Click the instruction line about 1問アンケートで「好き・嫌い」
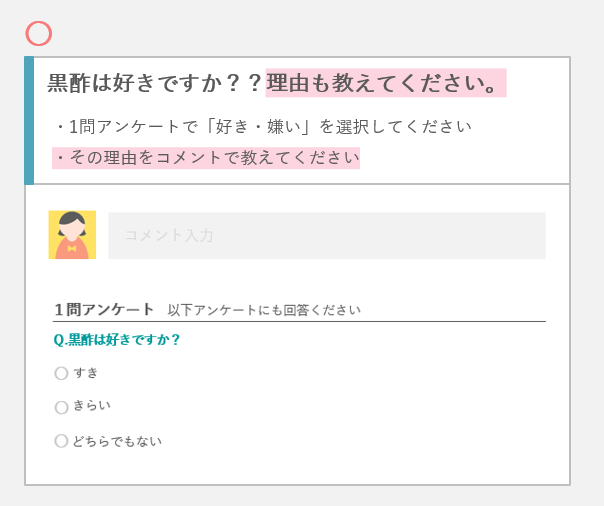 (x=263, y=126)
